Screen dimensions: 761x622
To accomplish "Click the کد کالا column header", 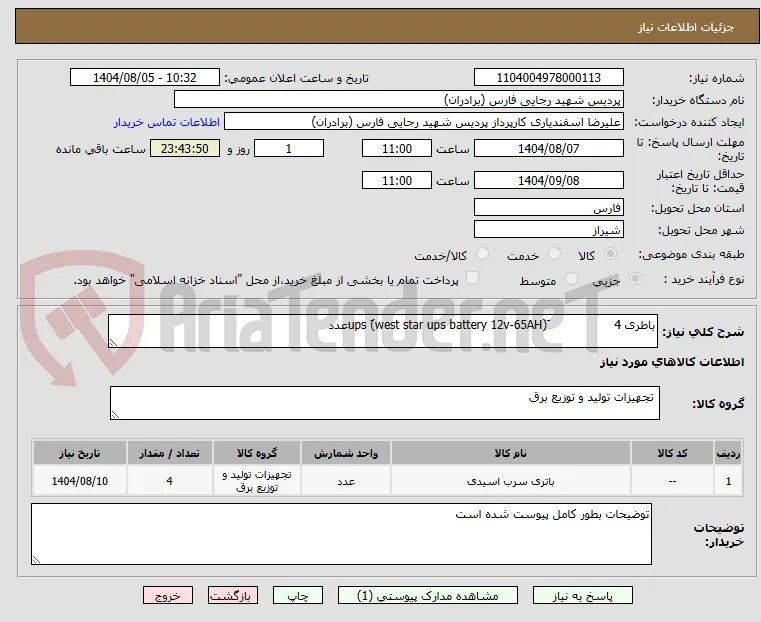I will [672, 453].
